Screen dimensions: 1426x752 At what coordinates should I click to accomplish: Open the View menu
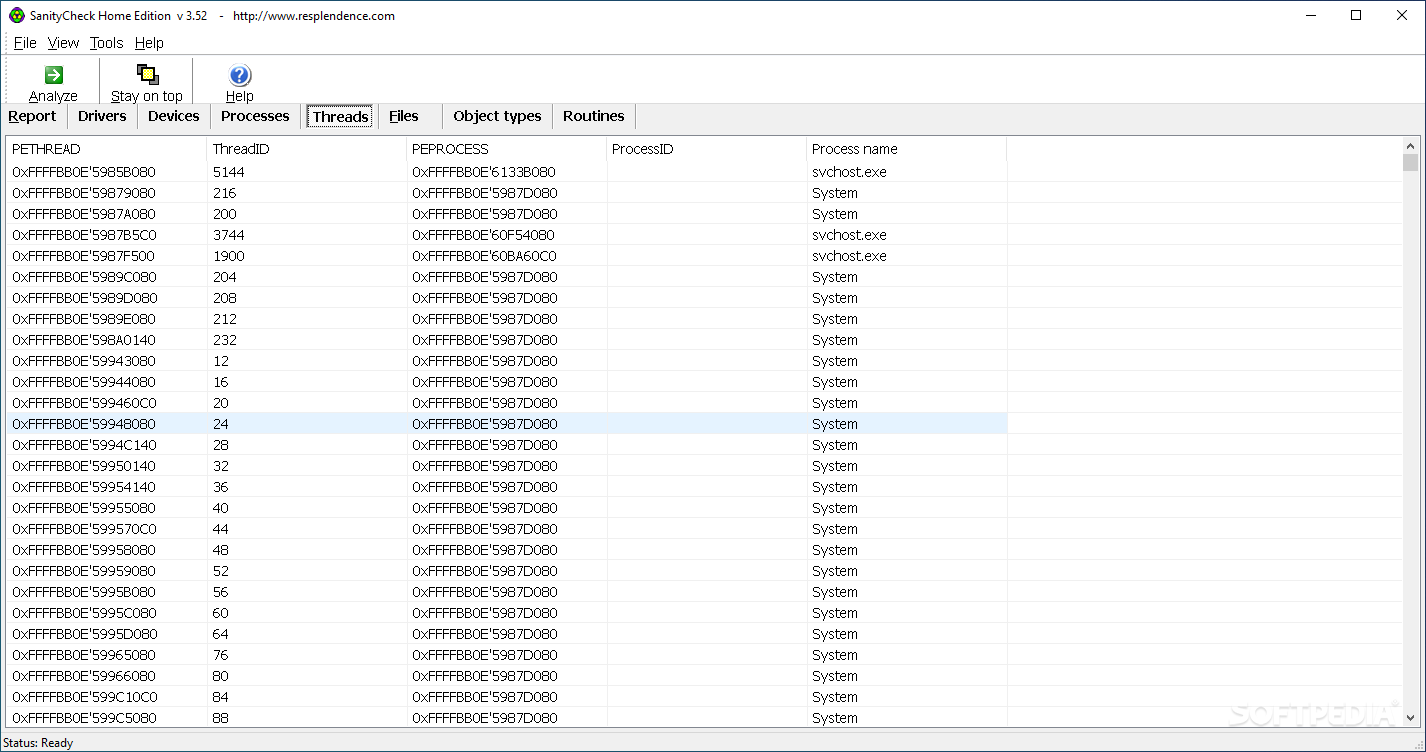click(63, 43)
